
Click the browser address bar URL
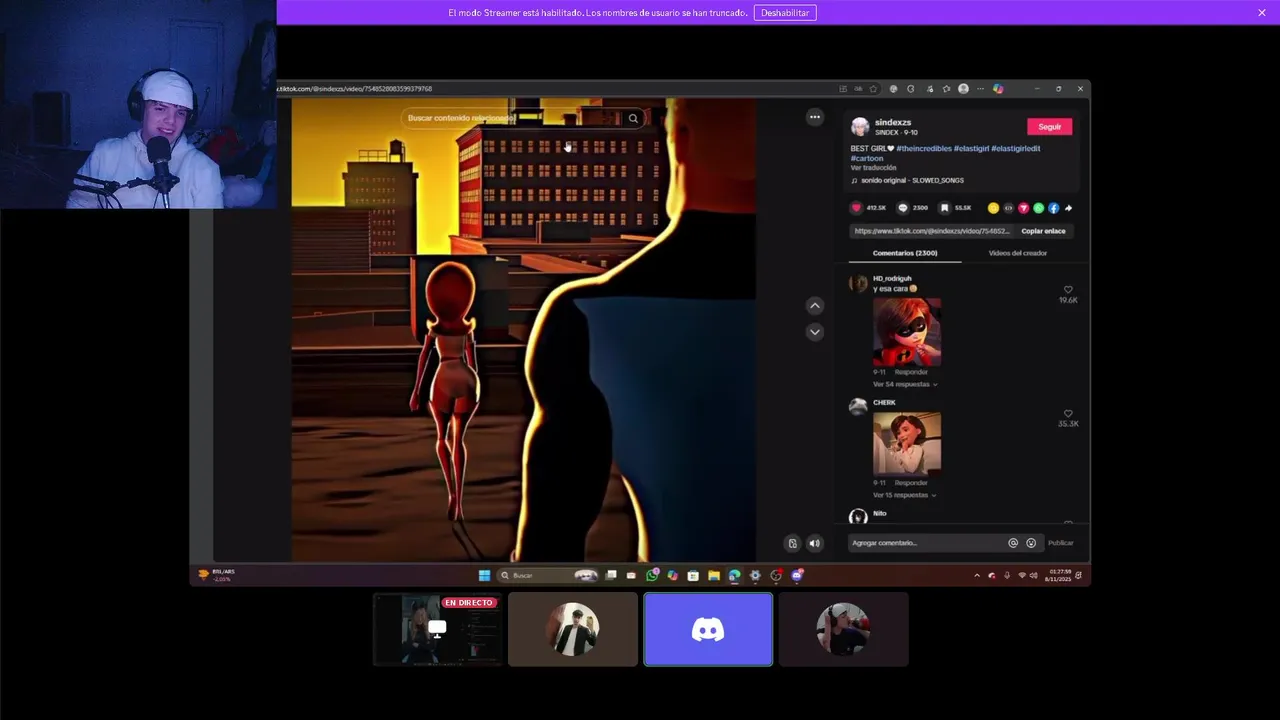[356, 89]
